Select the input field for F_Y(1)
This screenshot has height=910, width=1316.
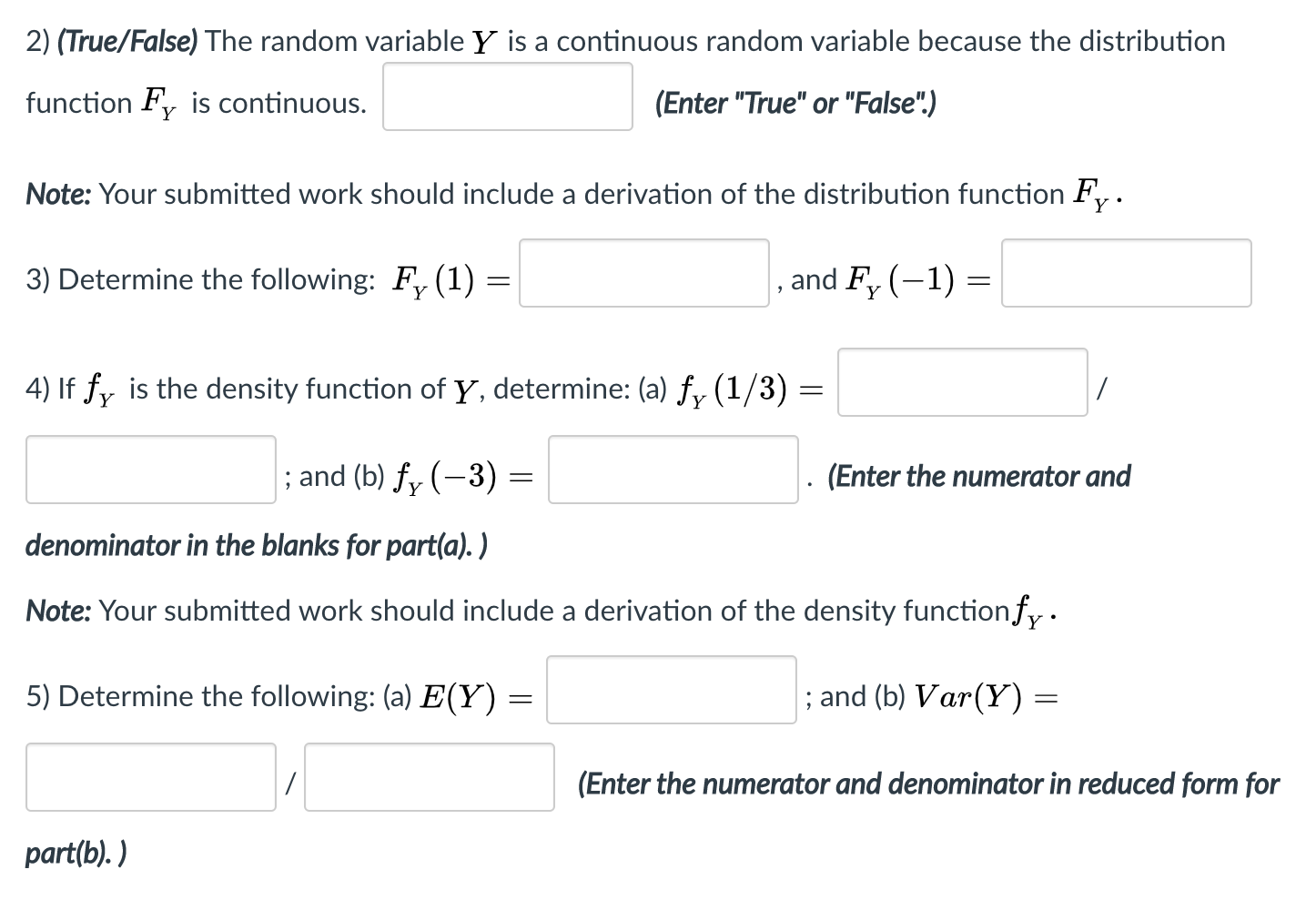coord(643,274)
